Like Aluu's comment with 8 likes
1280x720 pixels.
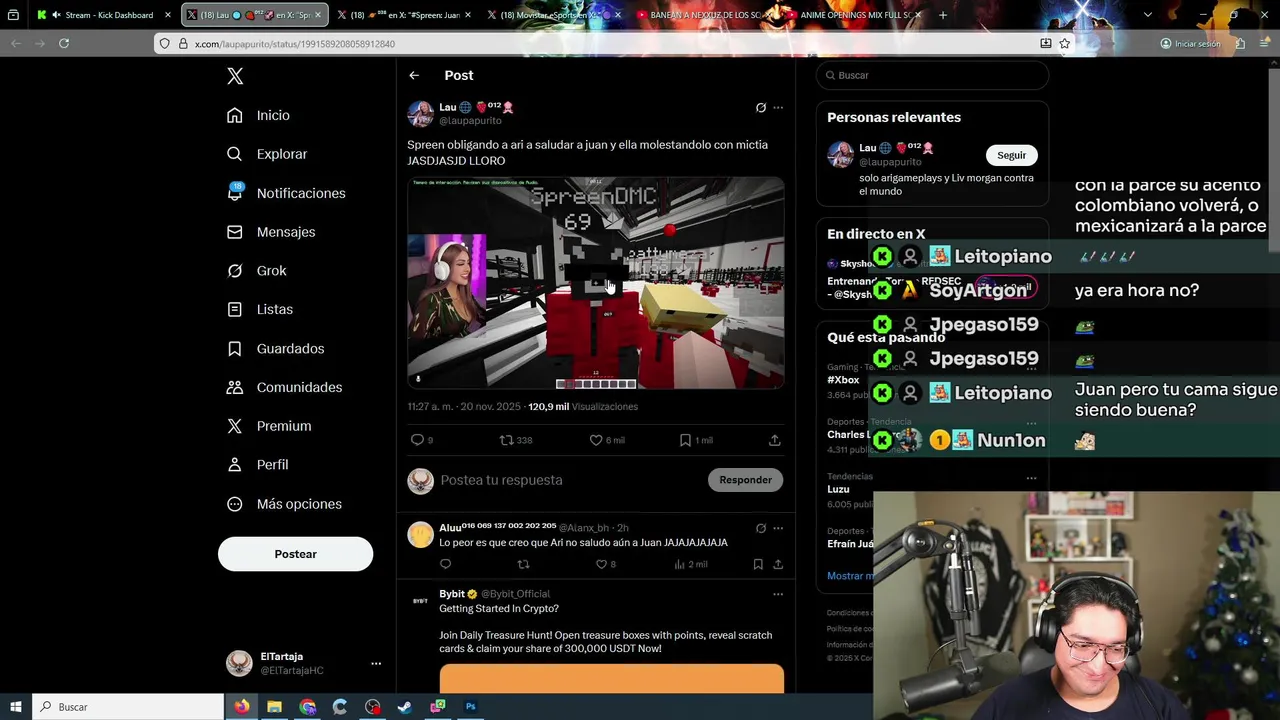click(601, 564)
